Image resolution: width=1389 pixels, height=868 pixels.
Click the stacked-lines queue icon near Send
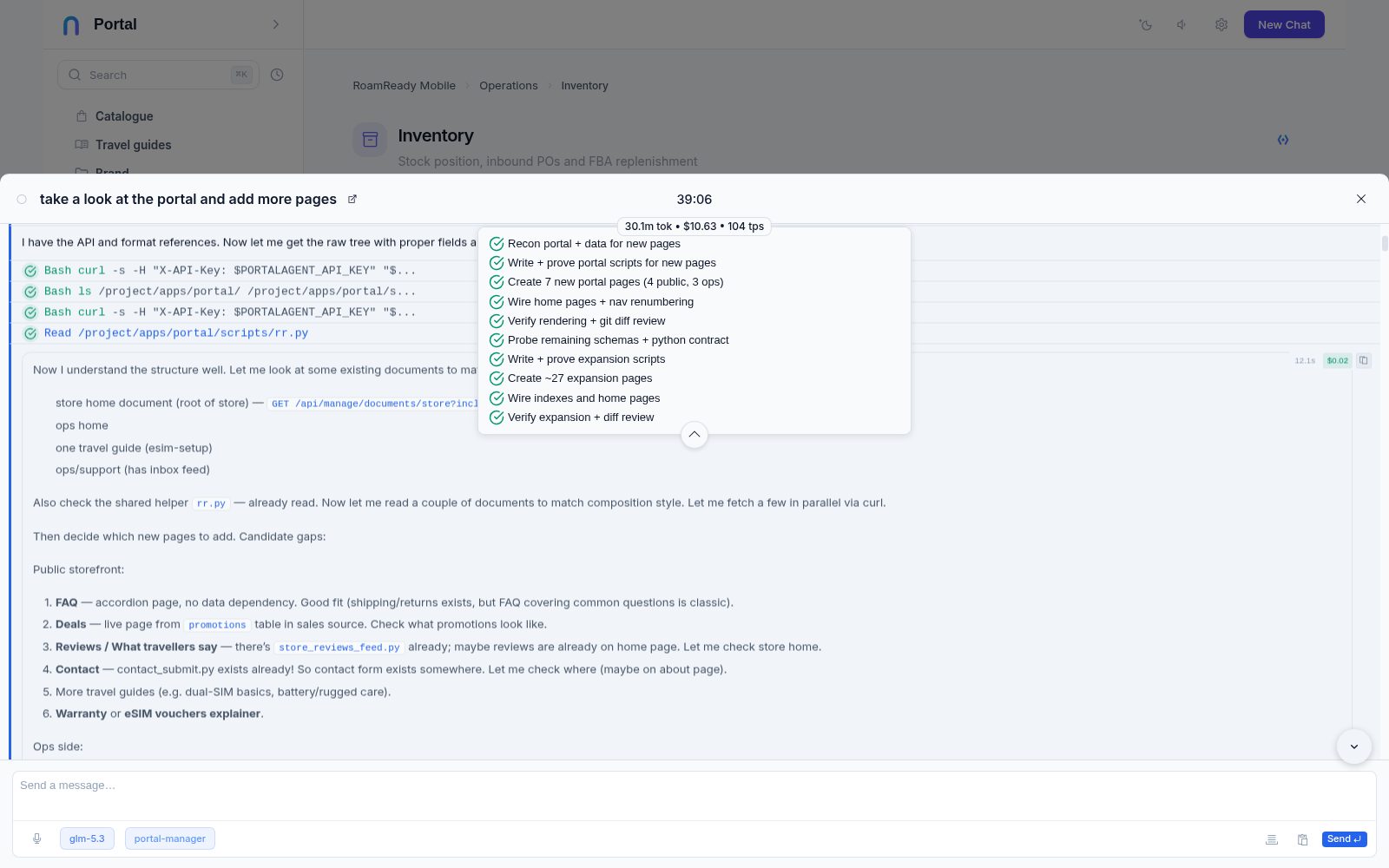click(1272, 839)
